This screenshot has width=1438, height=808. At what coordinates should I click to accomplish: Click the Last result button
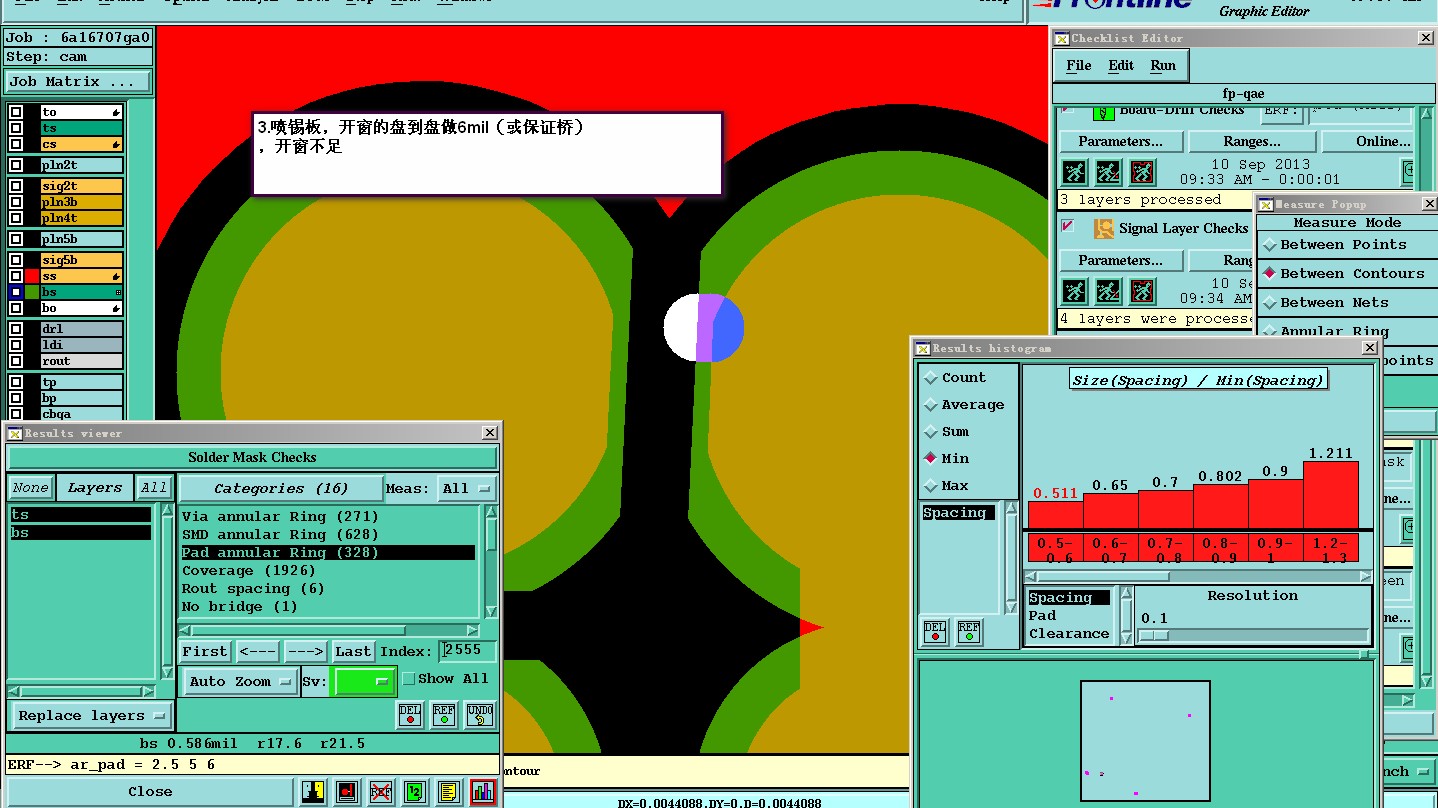coord(353,652)
